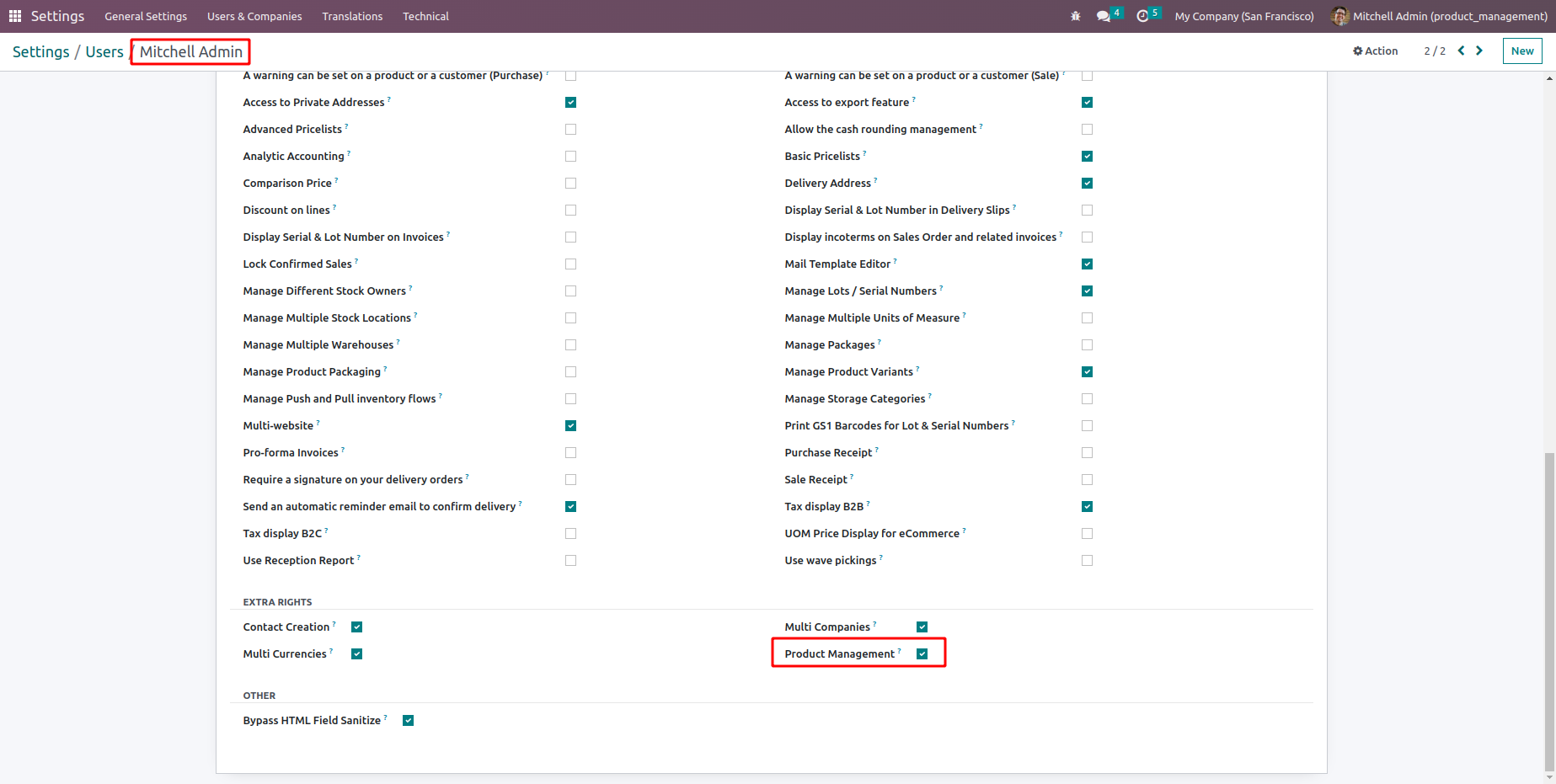Screen dimensions: 1556x784
Task: Click the New button
Action: 1522,51
